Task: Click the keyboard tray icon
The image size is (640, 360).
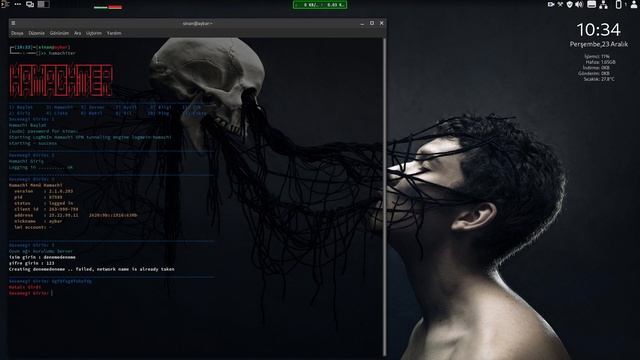Action: coord(591,4)
